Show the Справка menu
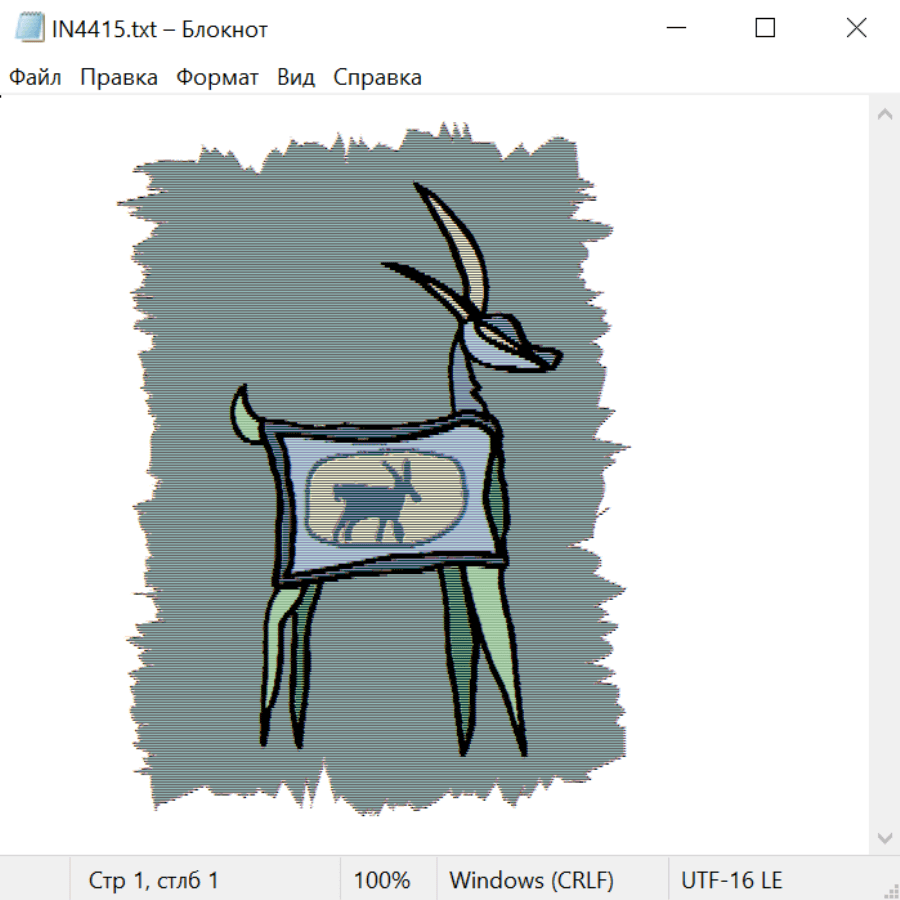Image resolution: width=900 pixels, height=900 pixels. [377, 78]
